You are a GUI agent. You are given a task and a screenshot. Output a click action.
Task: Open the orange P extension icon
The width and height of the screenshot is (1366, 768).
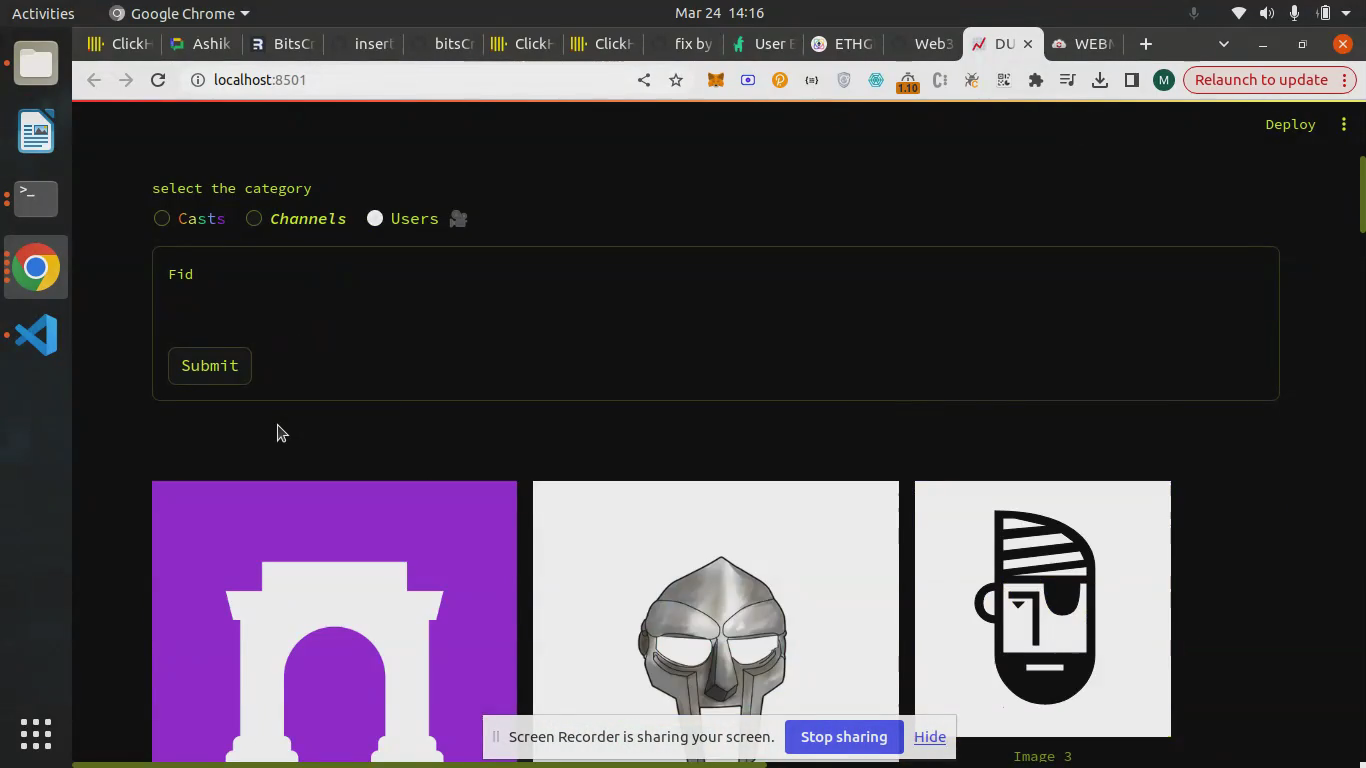click(x=780, y=80)
